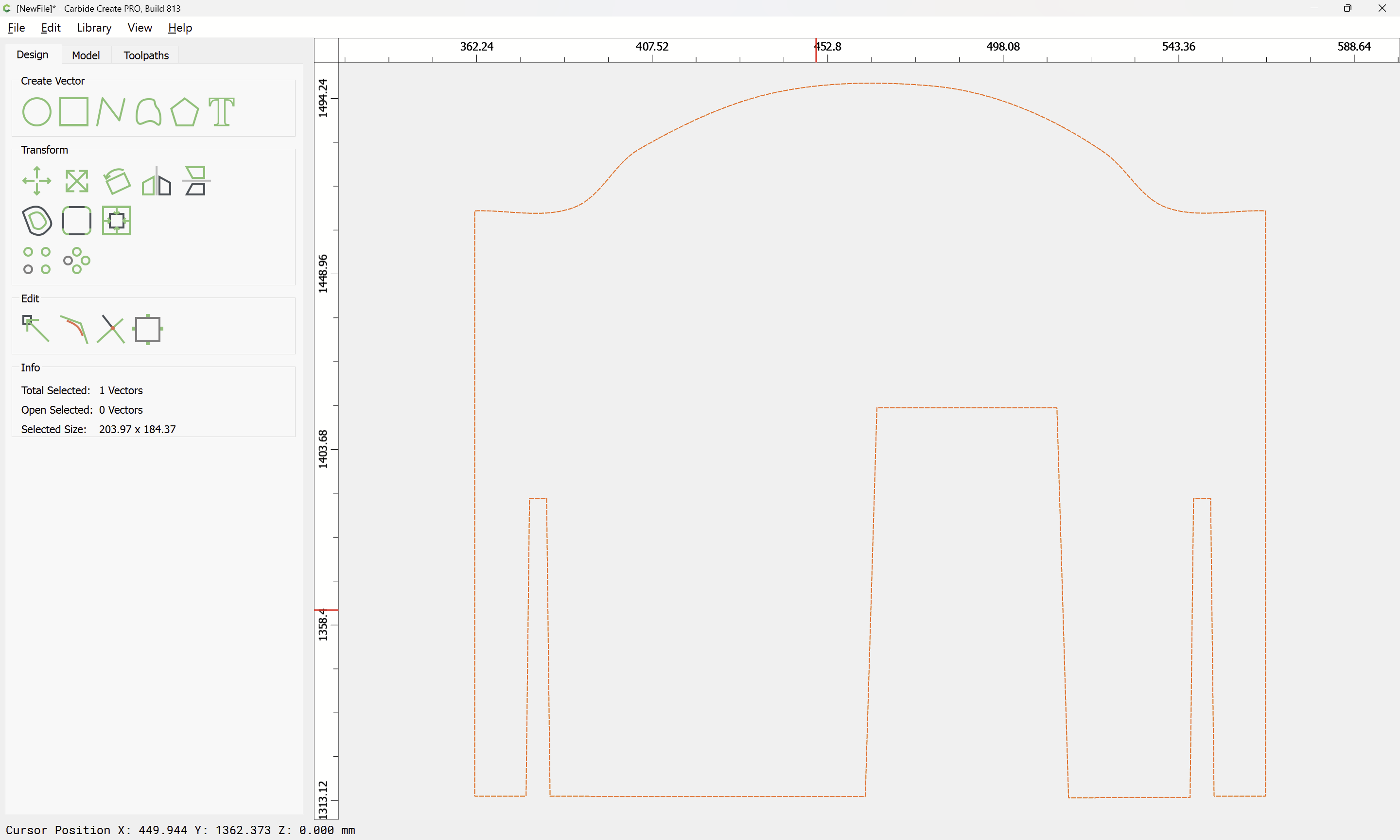This screenshot has width=1400, height=840.
Task: Select the Create Rectangle tool
Action: point(73,111)
